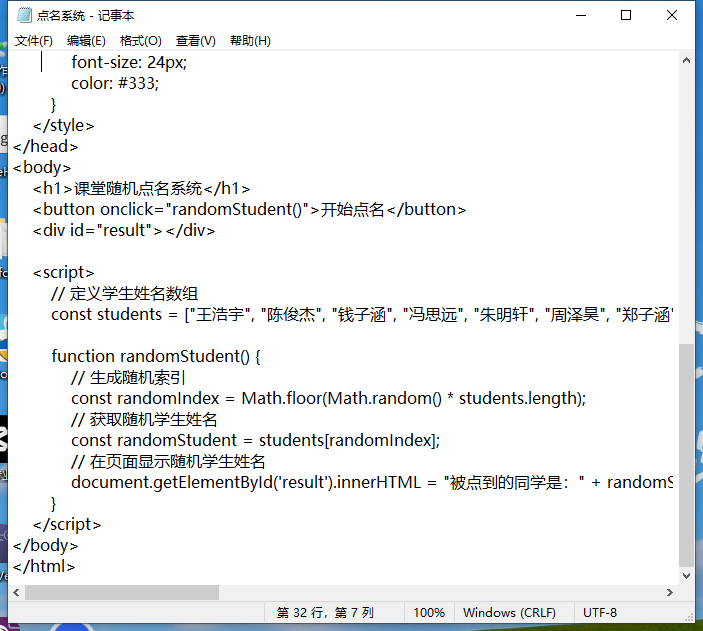Open the 编辑(E) menu
The width and height of the screenshot is (703, 631).
86,41
